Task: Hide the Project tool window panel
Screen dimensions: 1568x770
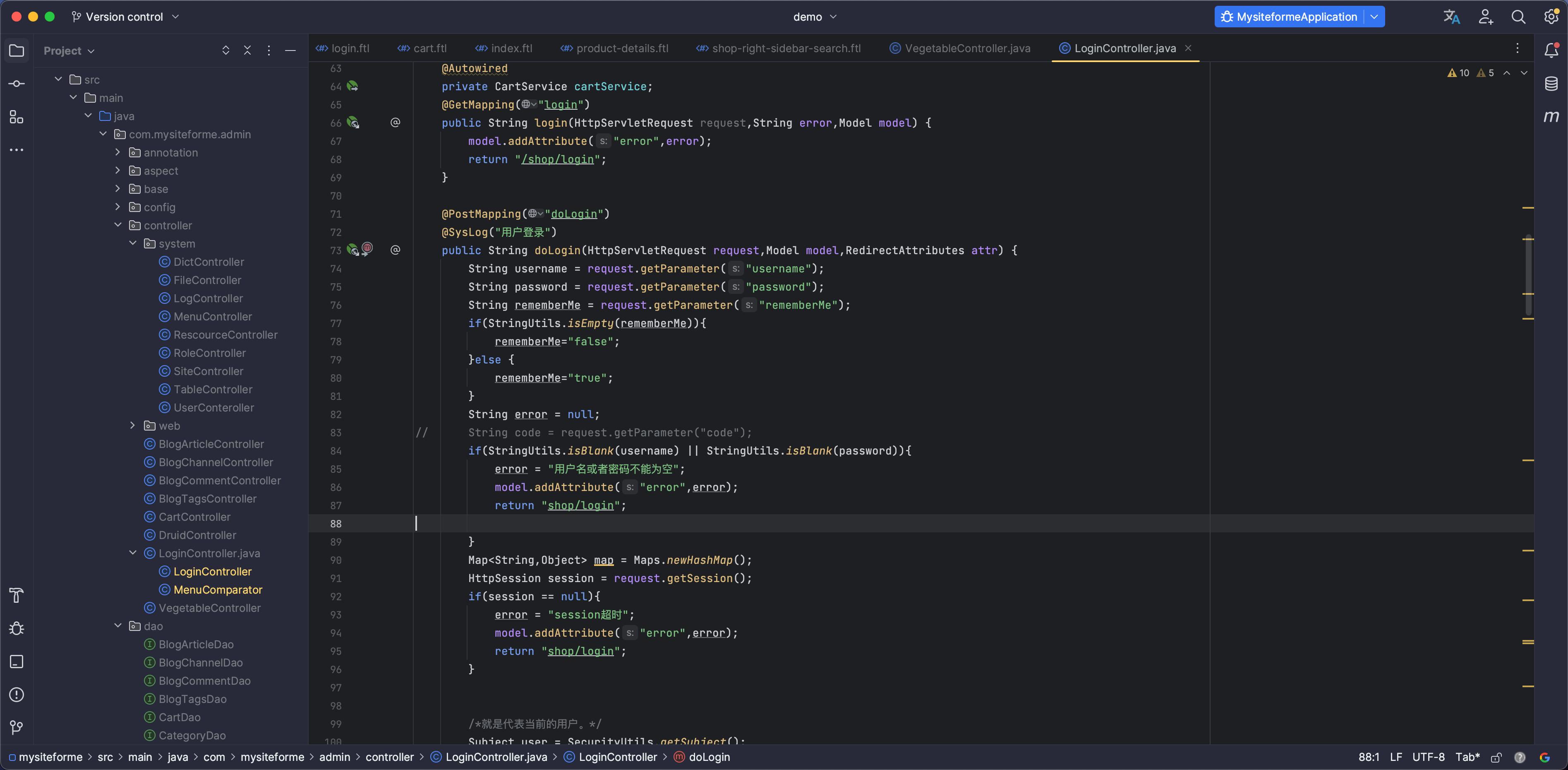Action: click(290, 51)
